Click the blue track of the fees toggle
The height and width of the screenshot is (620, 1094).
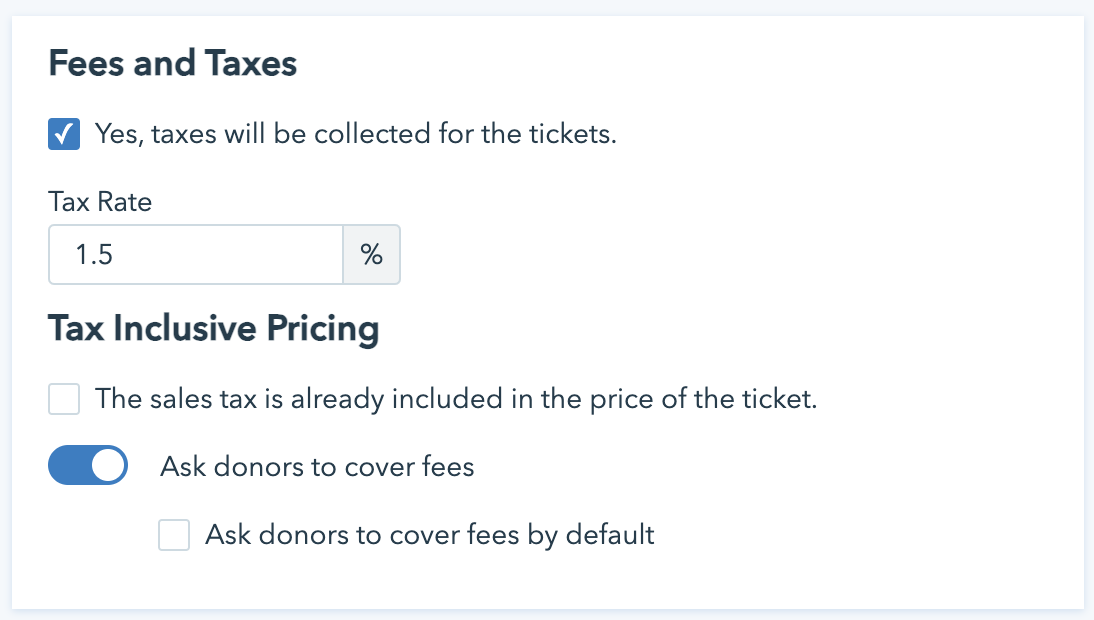pos(68,466)
